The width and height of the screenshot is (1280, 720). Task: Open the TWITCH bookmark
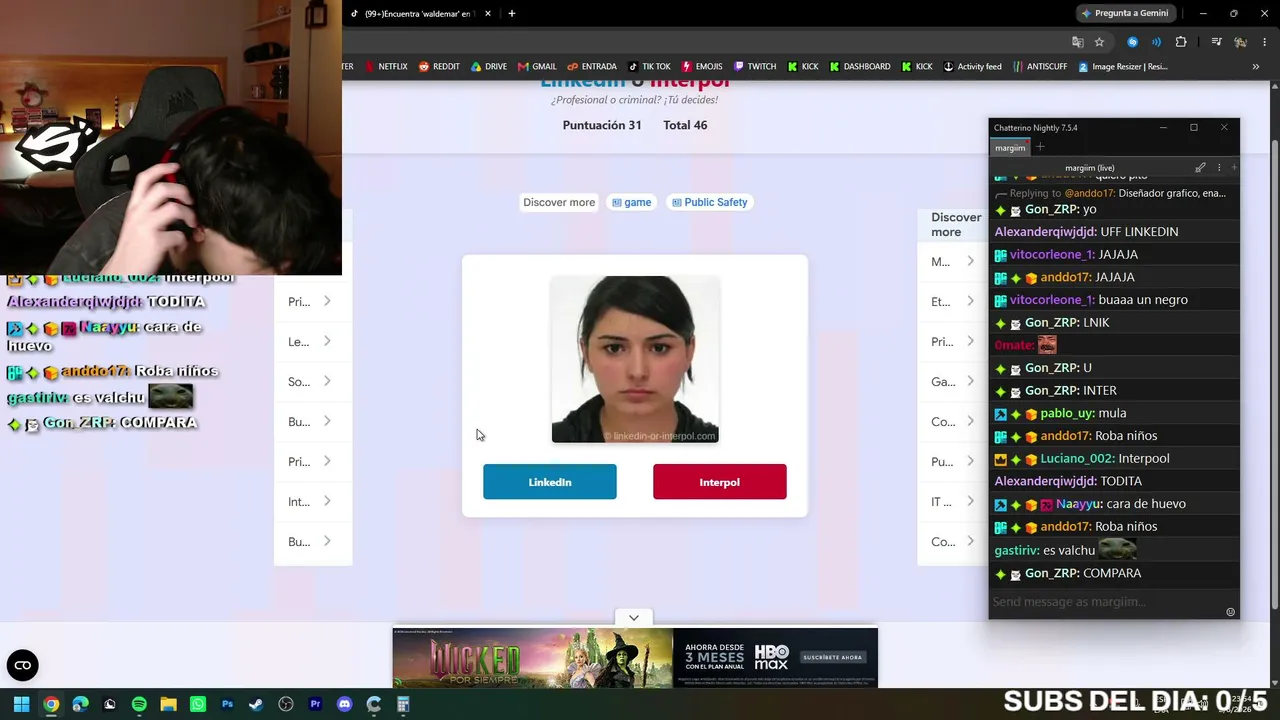click(x=755, y=67)
